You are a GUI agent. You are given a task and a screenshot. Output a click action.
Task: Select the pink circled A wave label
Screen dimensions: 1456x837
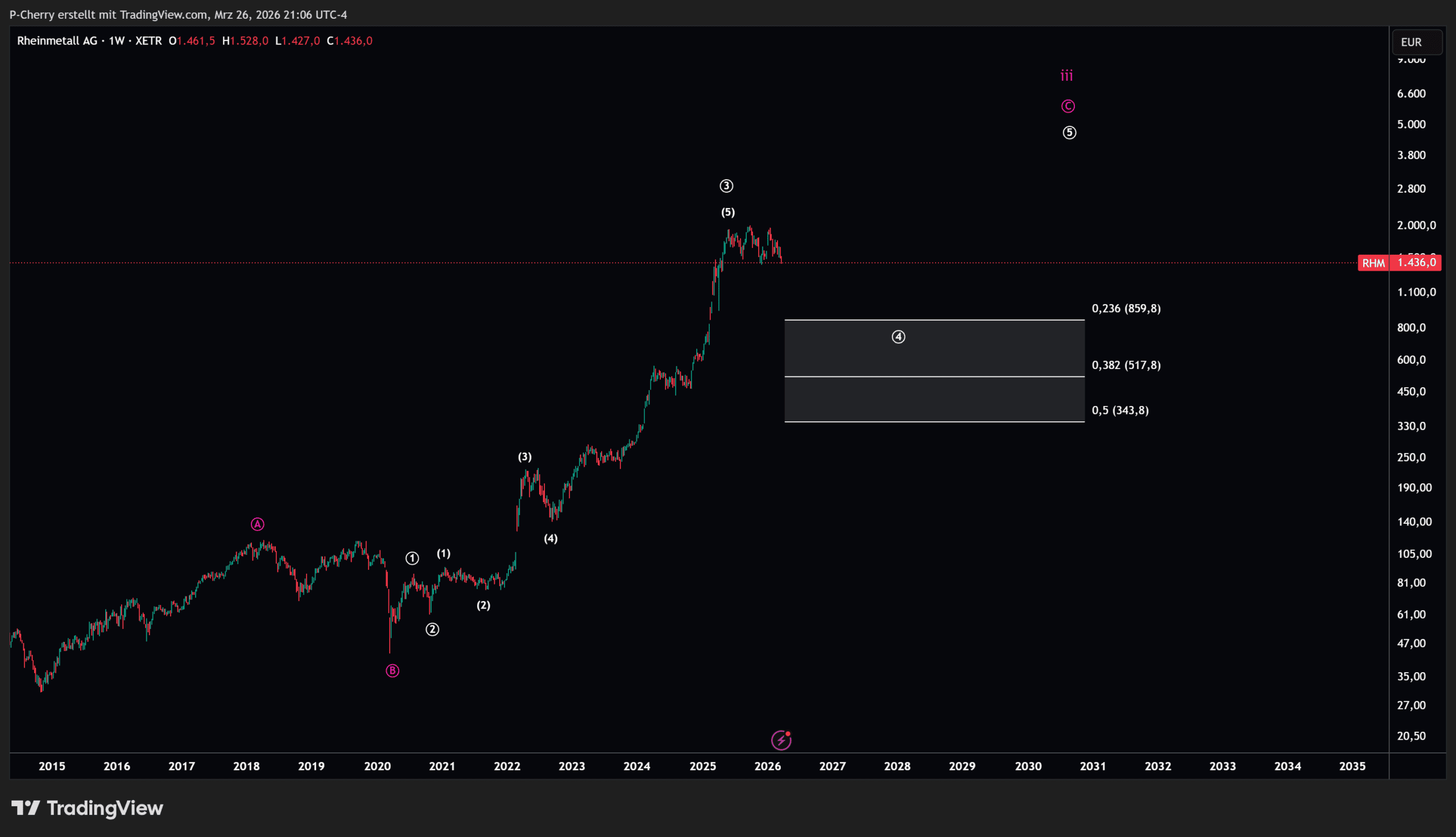pyautogui.click(x=258, y=524)
